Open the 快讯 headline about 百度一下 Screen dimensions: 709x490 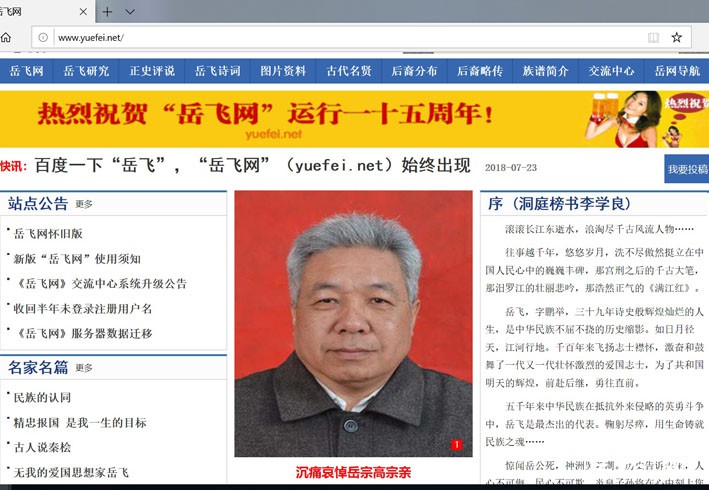(x=252, y=165)
